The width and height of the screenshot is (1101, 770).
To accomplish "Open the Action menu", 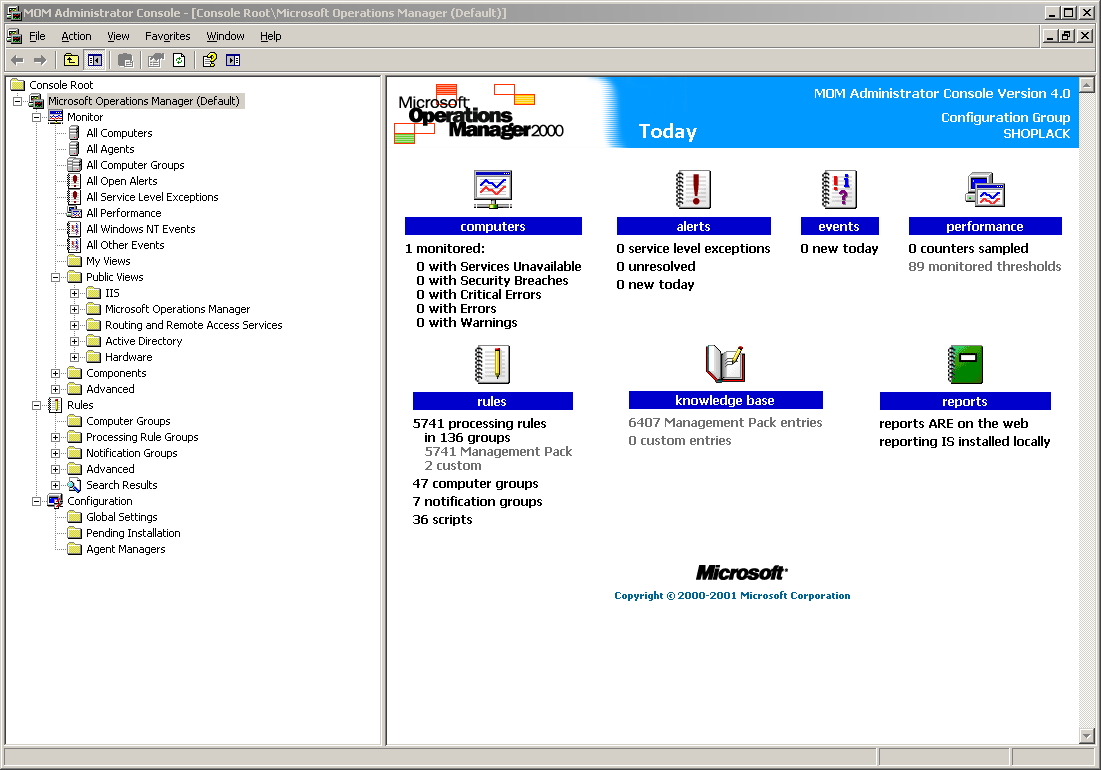I will (x=76, y=36).
